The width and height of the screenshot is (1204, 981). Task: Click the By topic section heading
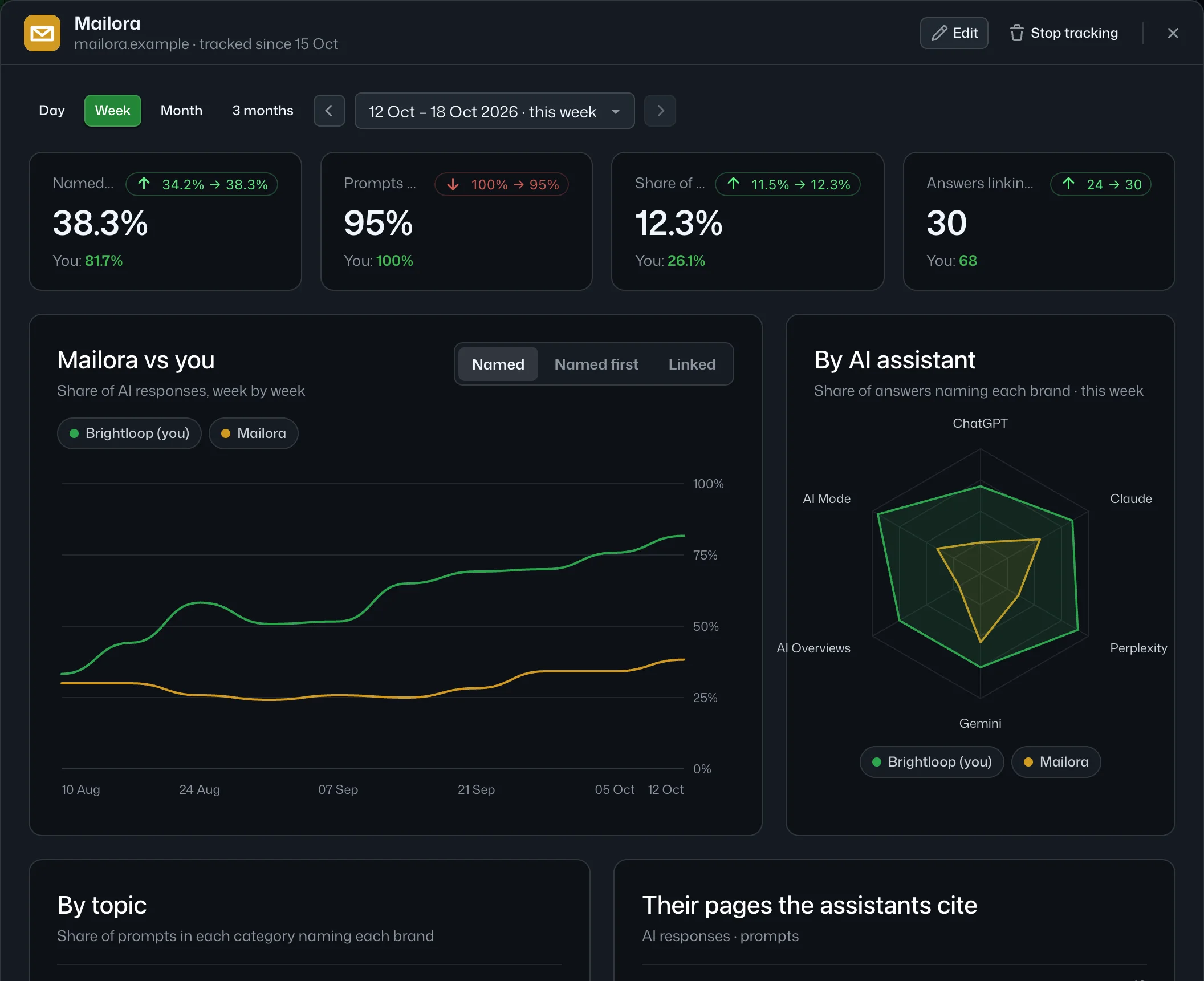pyautogui.click(x=102, y=905)
